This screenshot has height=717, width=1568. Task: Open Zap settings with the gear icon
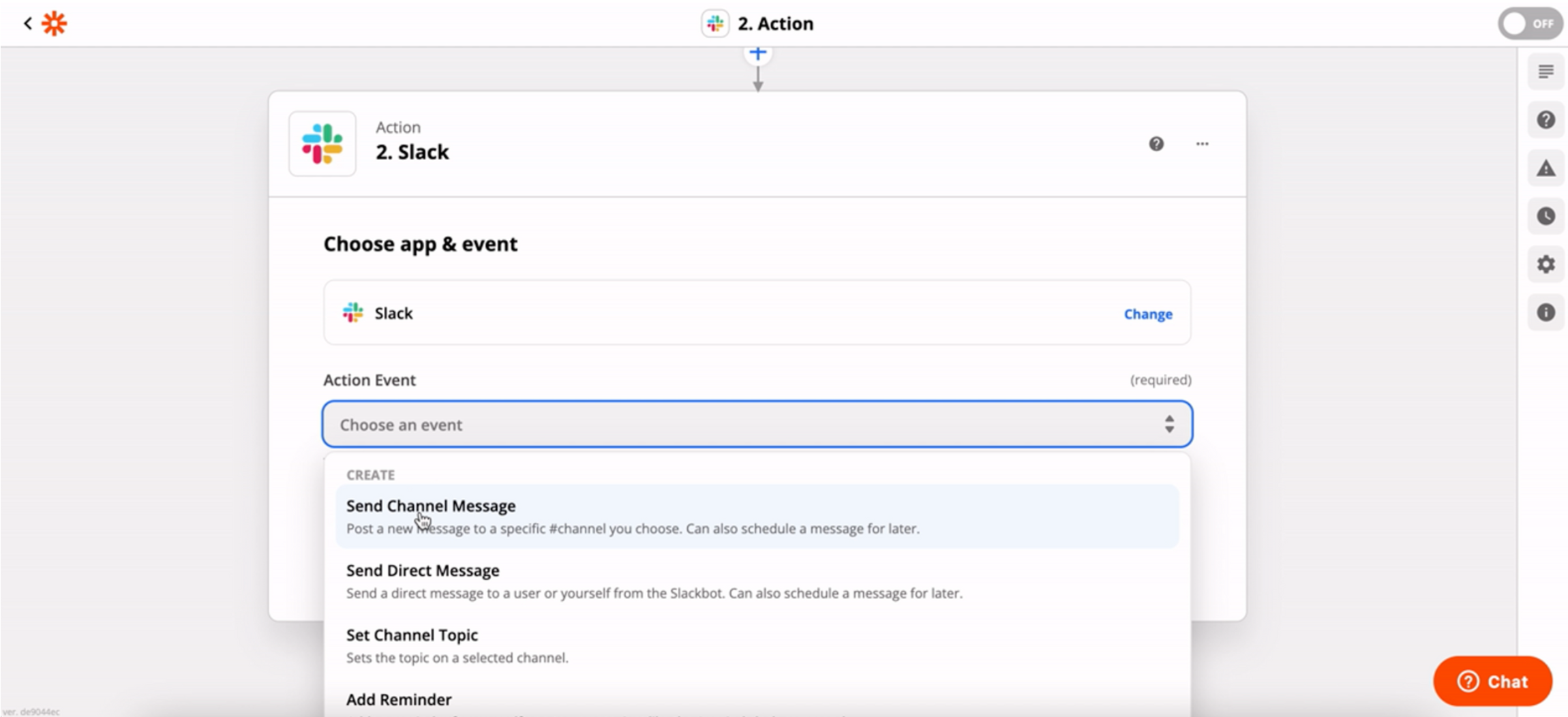(x=1546, y=264)
